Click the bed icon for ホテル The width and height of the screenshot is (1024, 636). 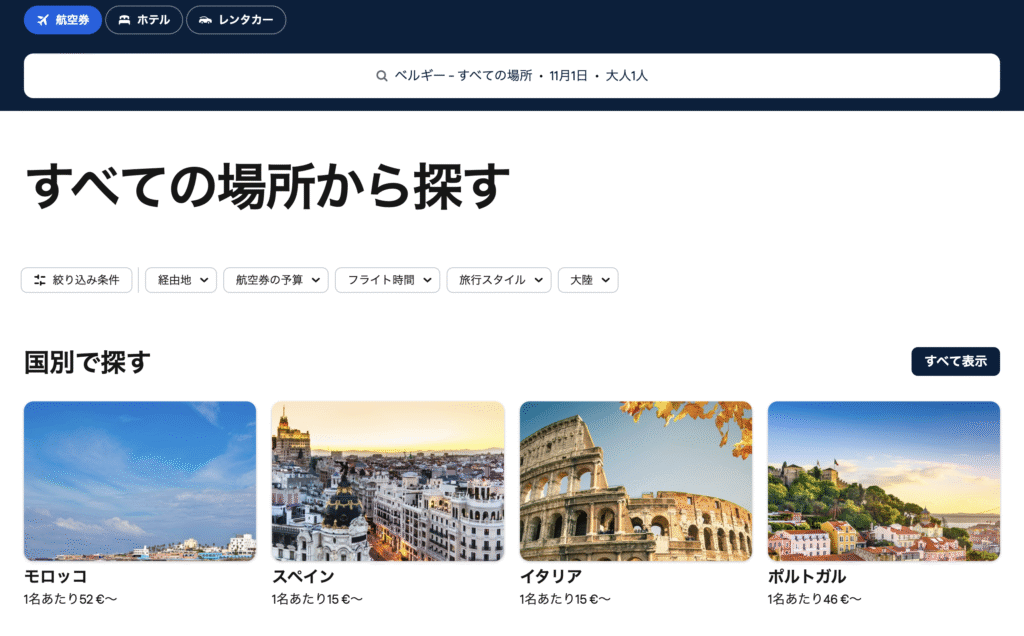[124, 20]
